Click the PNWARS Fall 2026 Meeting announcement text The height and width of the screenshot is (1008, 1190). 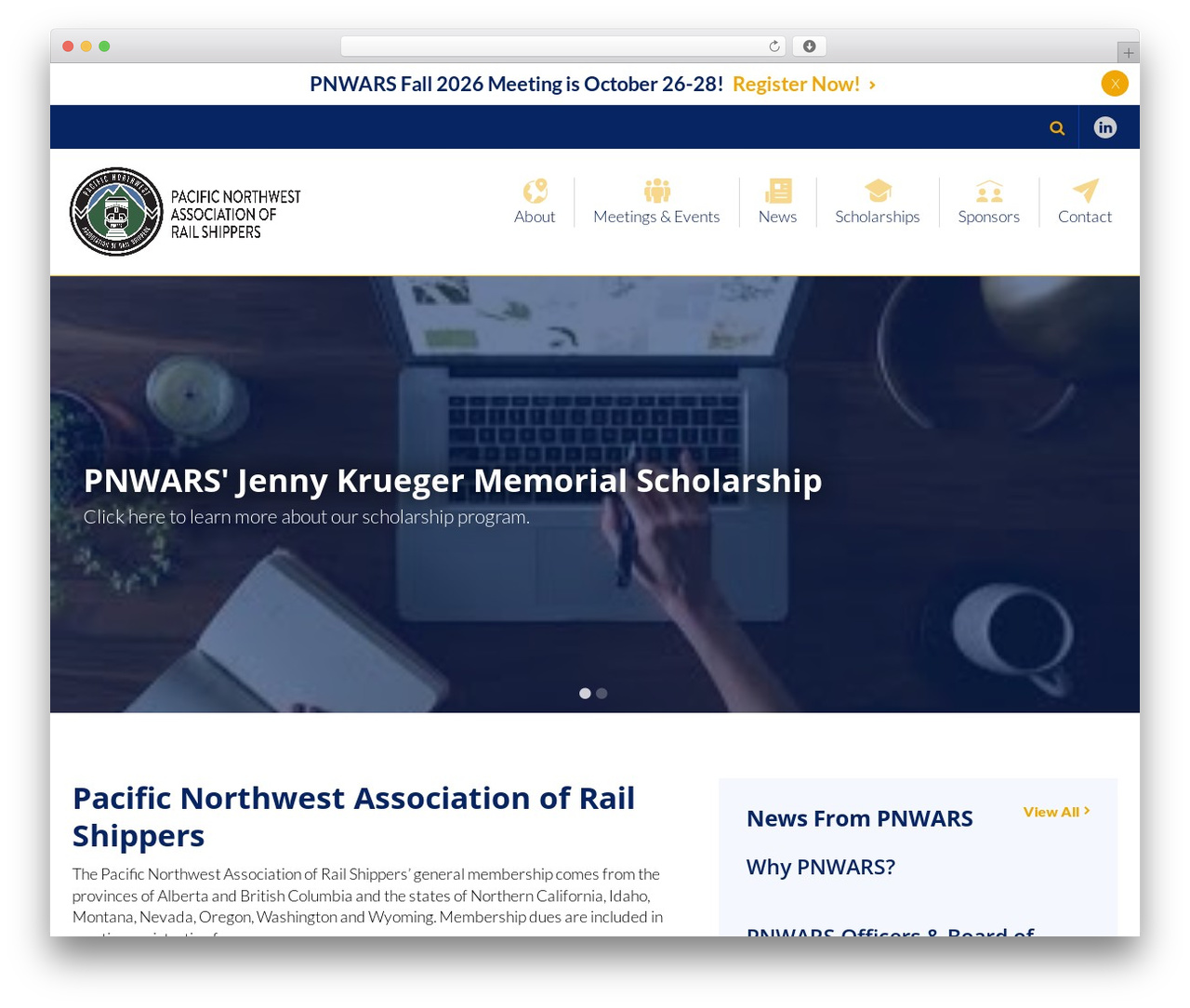tap(516, 84)
